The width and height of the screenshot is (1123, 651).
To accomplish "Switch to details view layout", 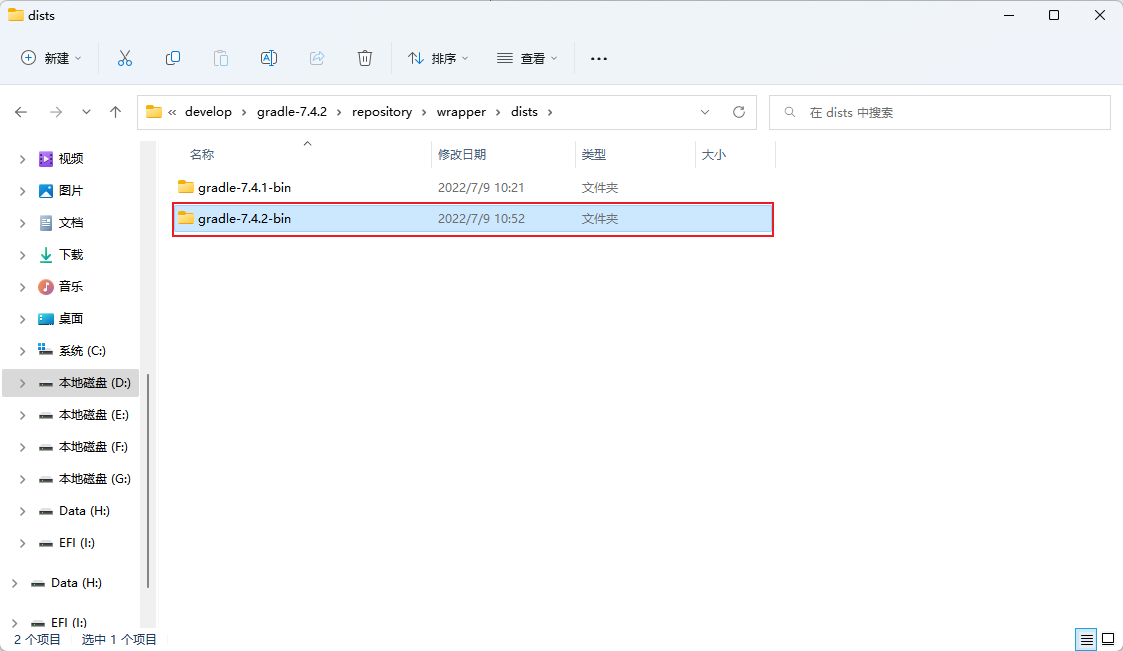I will (x=1086, y=640).
